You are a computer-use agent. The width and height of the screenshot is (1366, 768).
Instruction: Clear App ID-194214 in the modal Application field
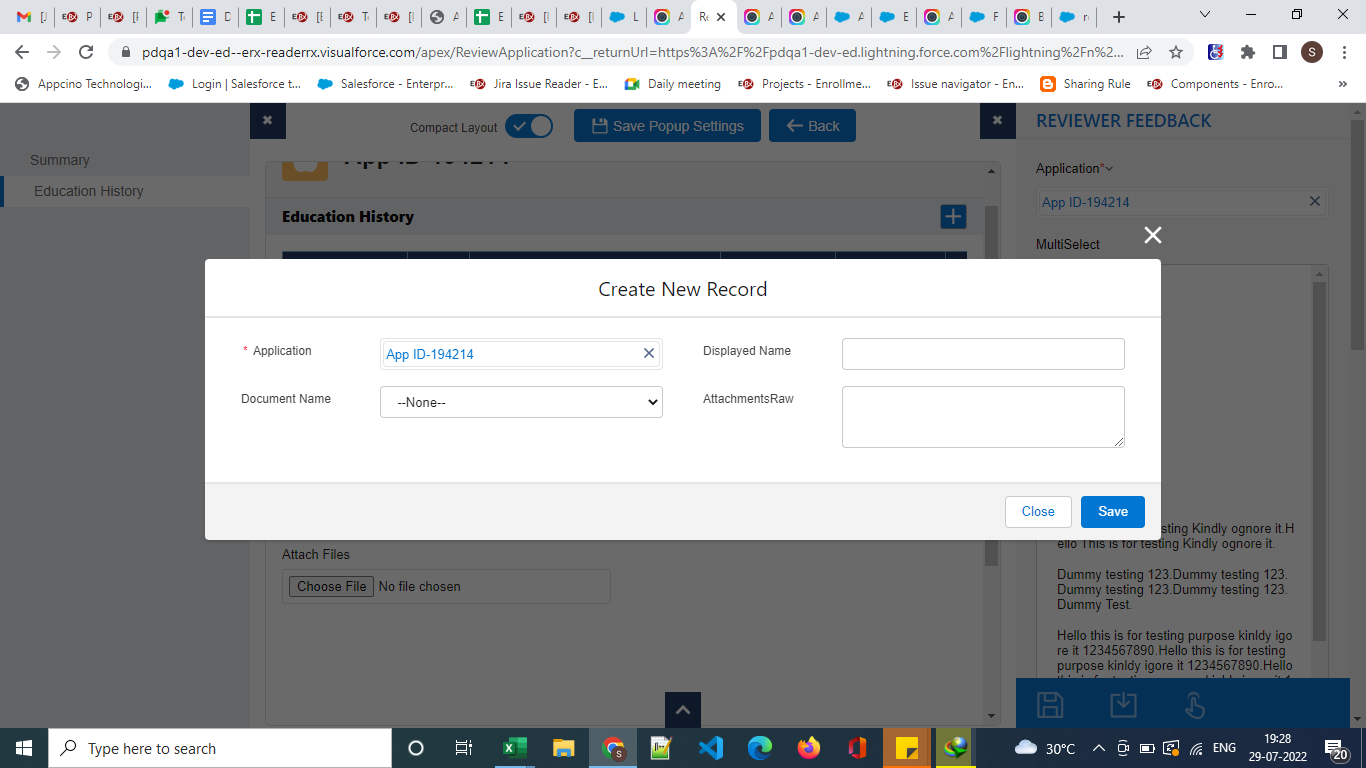(648, 353)
